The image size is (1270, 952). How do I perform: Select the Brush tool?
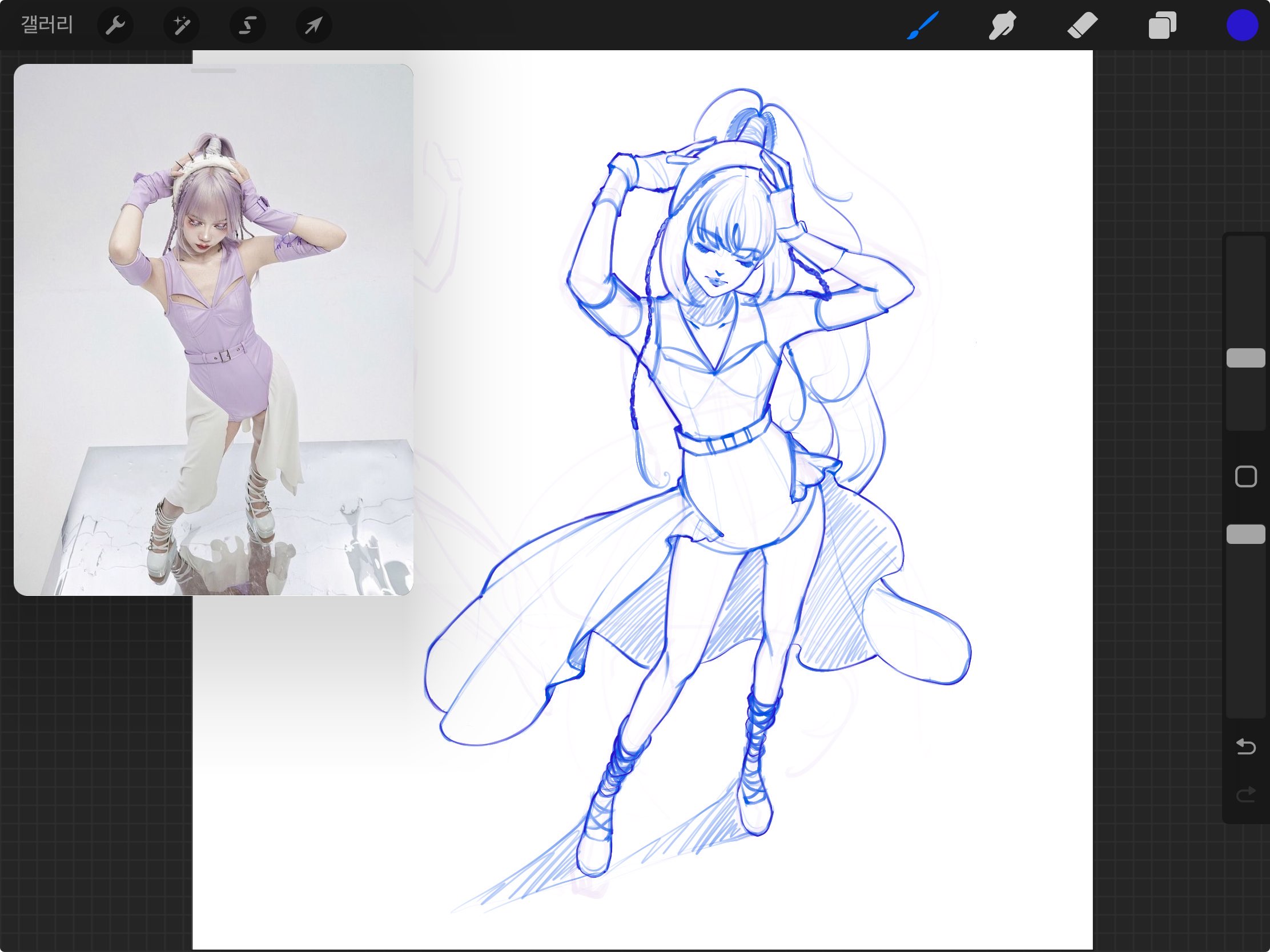pyautogui.click(x=923, y=26)
